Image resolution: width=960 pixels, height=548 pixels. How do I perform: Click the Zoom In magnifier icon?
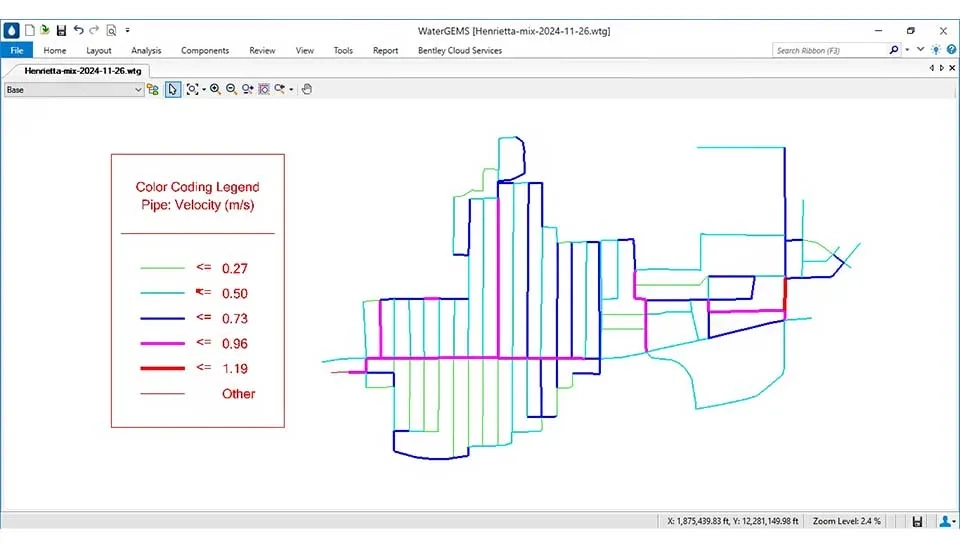215,89
